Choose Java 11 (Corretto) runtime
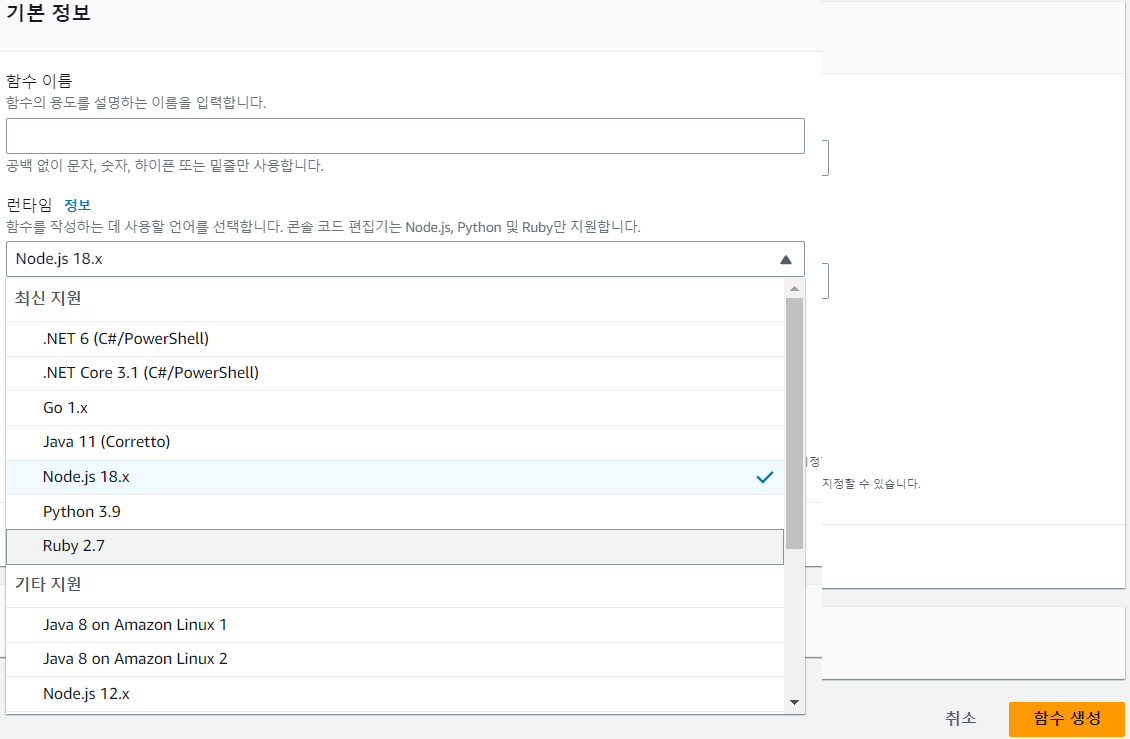1130x739 pixels. (x=395, y=443)
